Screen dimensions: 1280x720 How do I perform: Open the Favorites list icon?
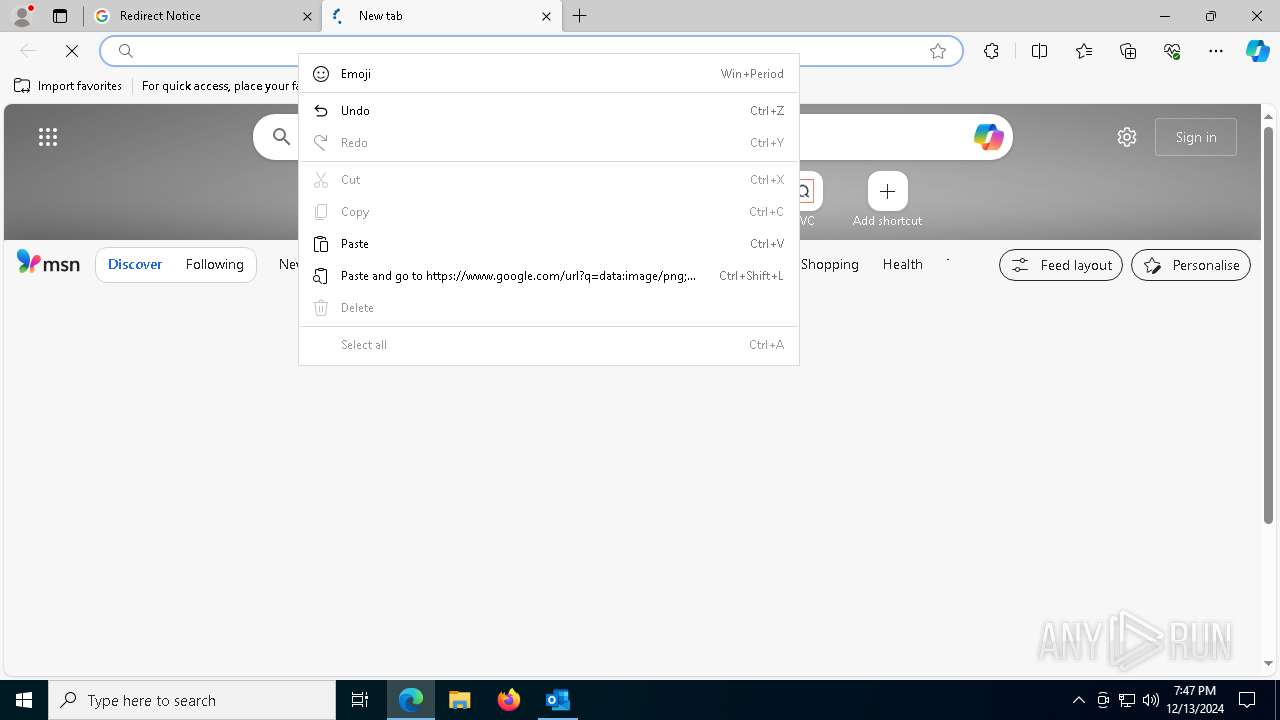[x=1084, y=51]
